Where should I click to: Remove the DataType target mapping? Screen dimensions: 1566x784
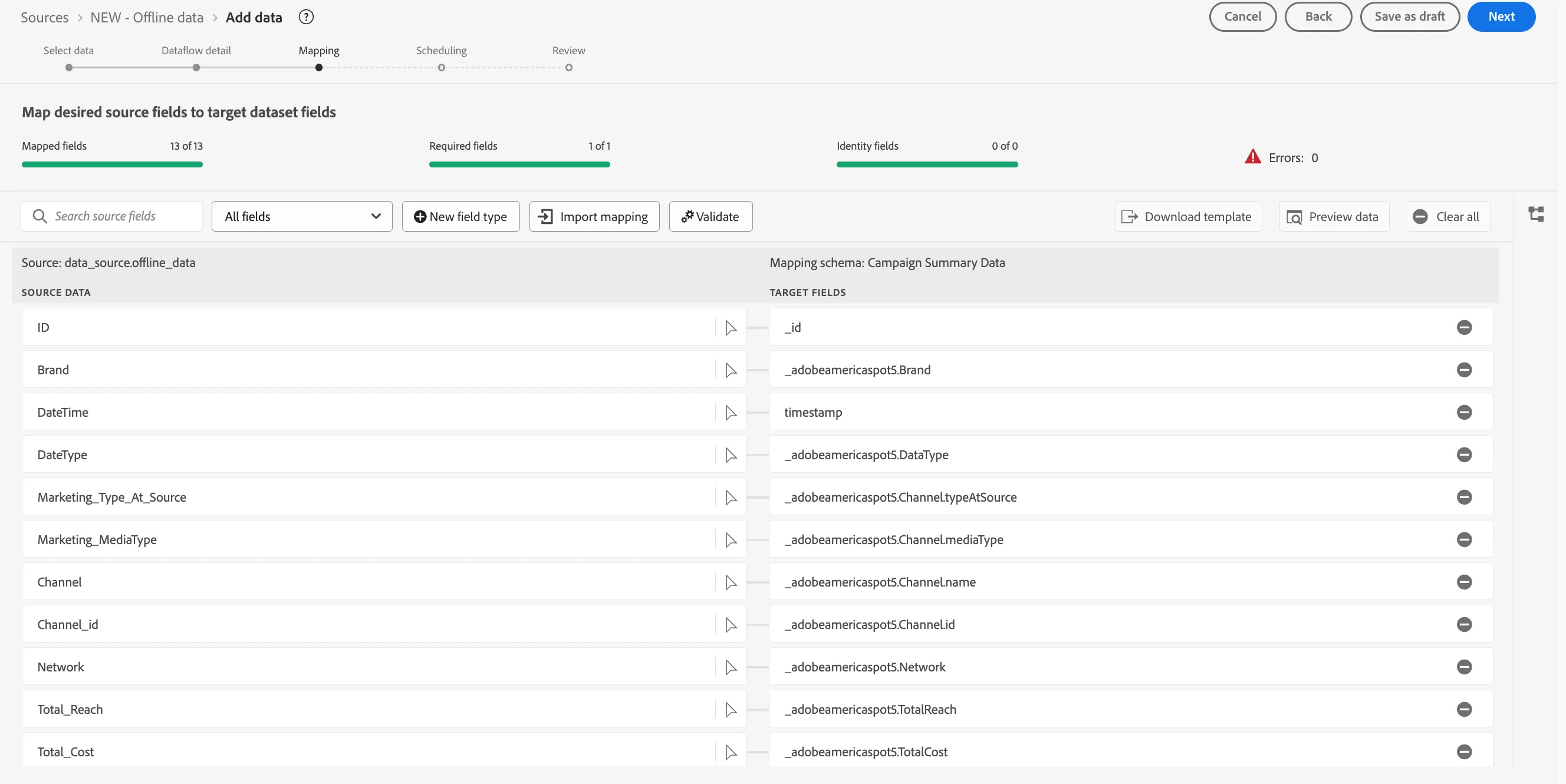coord(1464,455)
